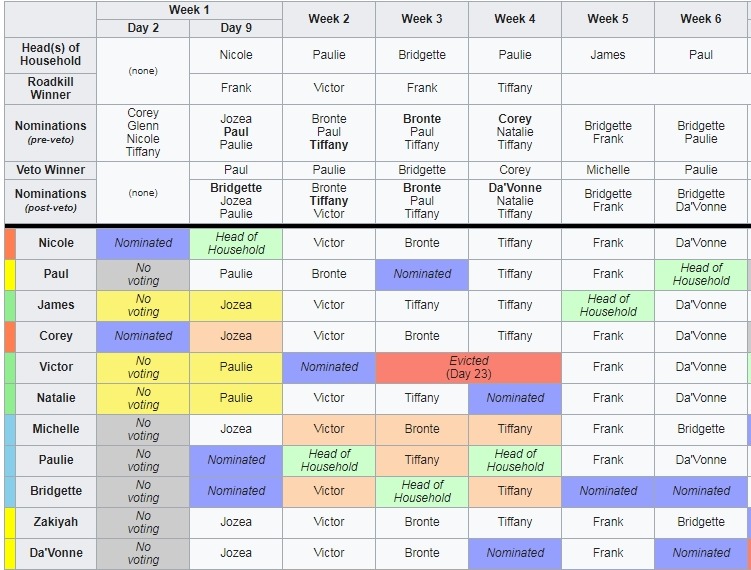Select the Zakiyah row name cell
Image resolution: width=751 pixels, height=570 pixels.
56,523
